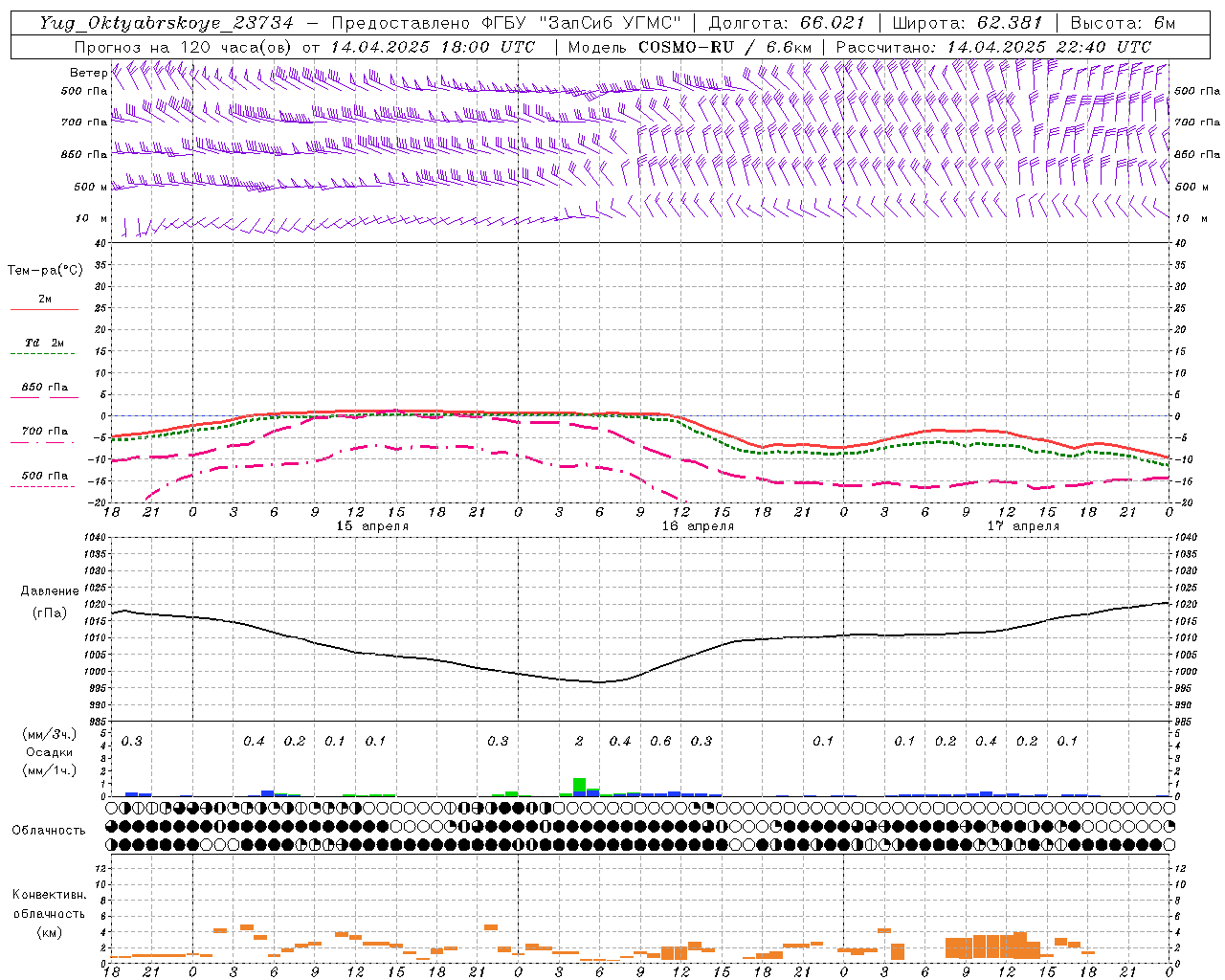Select the 500 м wind level label on left
This screenshot has height=980, width=1225.
[90, 187]
